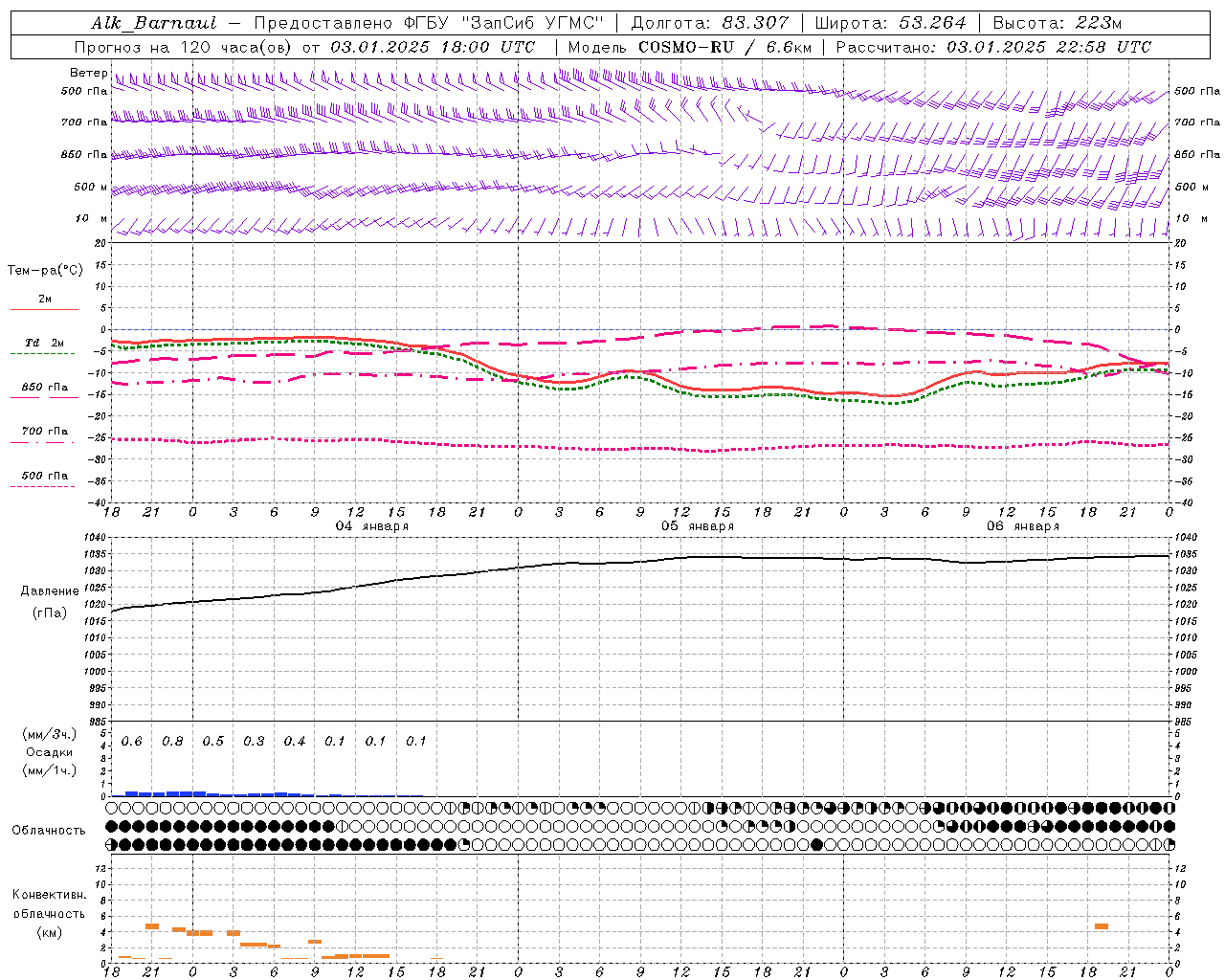
Task: Click the (км) unit under convective cloud label
Action: tap(50, 932)
